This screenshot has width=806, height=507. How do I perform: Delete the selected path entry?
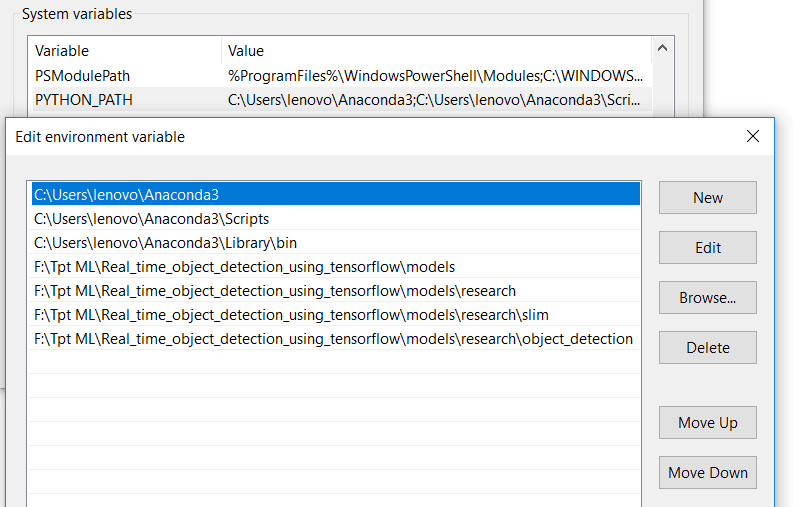click(707, 348)
